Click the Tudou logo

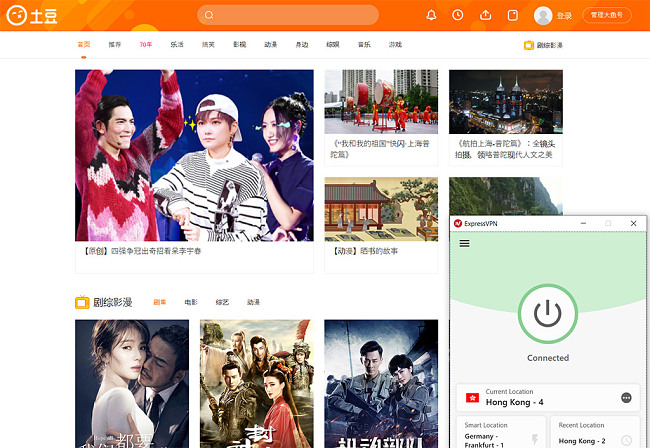coord(32,15)
